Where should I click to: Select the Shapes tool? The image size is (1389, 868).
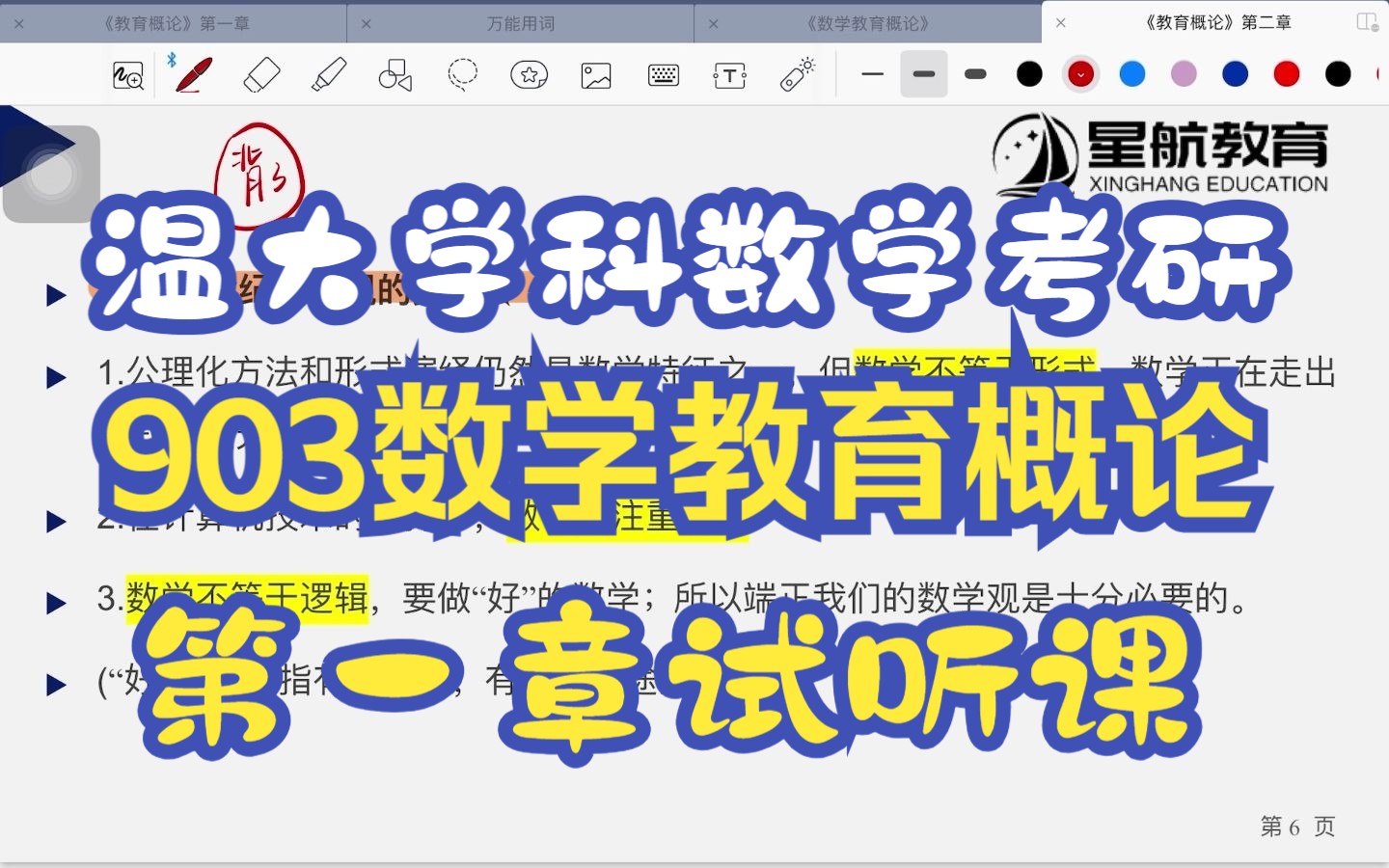tap(395, 74)
